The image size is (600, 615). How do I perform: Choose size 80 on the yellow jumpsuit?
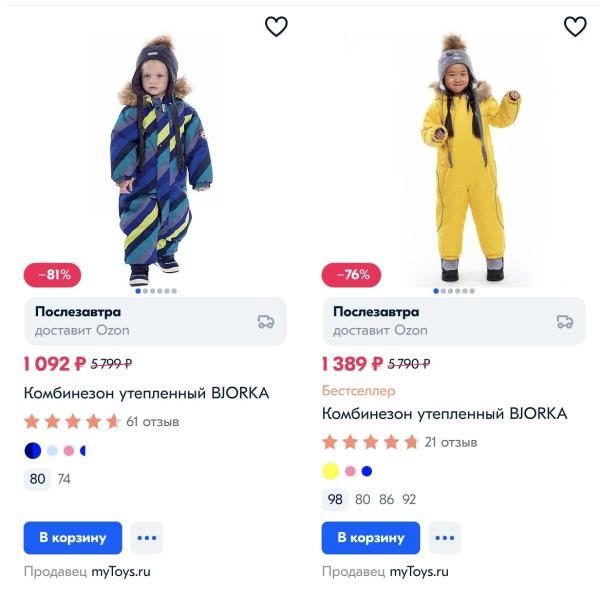coord(363,499)
